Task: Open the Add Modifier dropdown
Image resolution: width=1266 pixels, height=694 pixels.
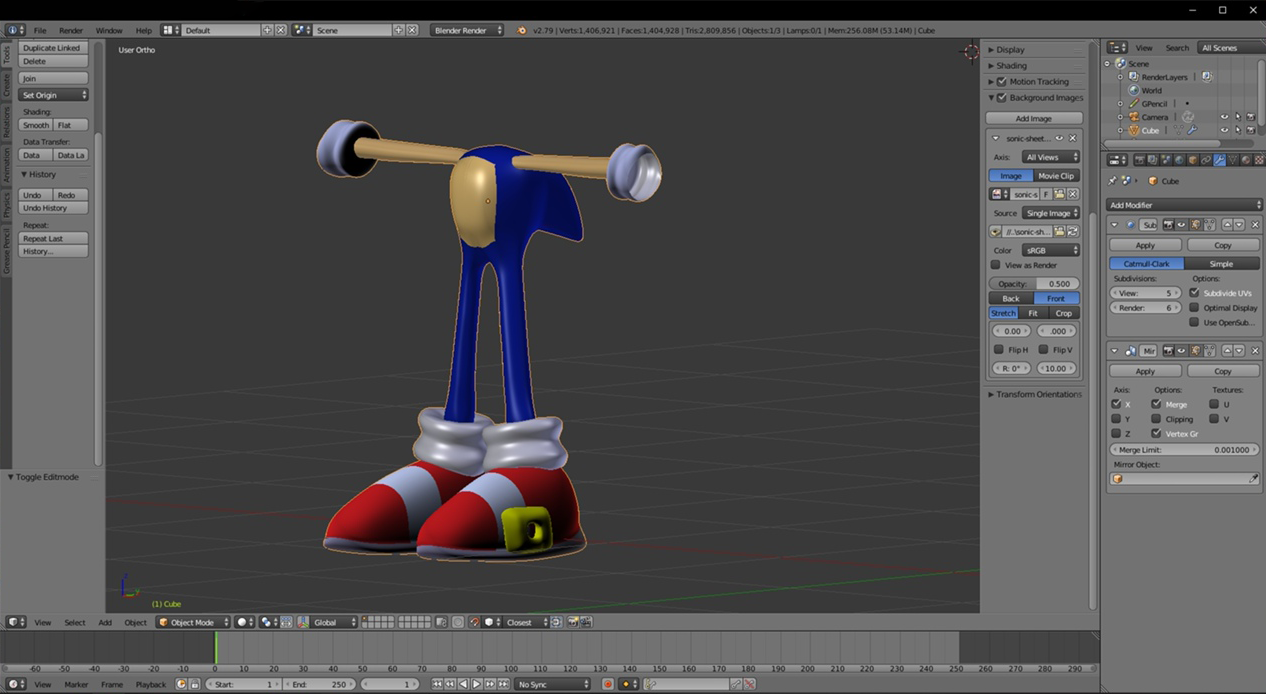Action: 1184,205
